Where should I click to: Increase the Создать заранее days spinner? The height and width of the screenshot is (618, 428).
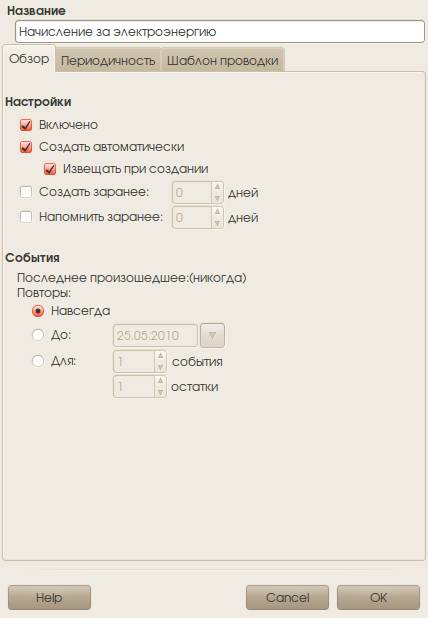point(217,187)
